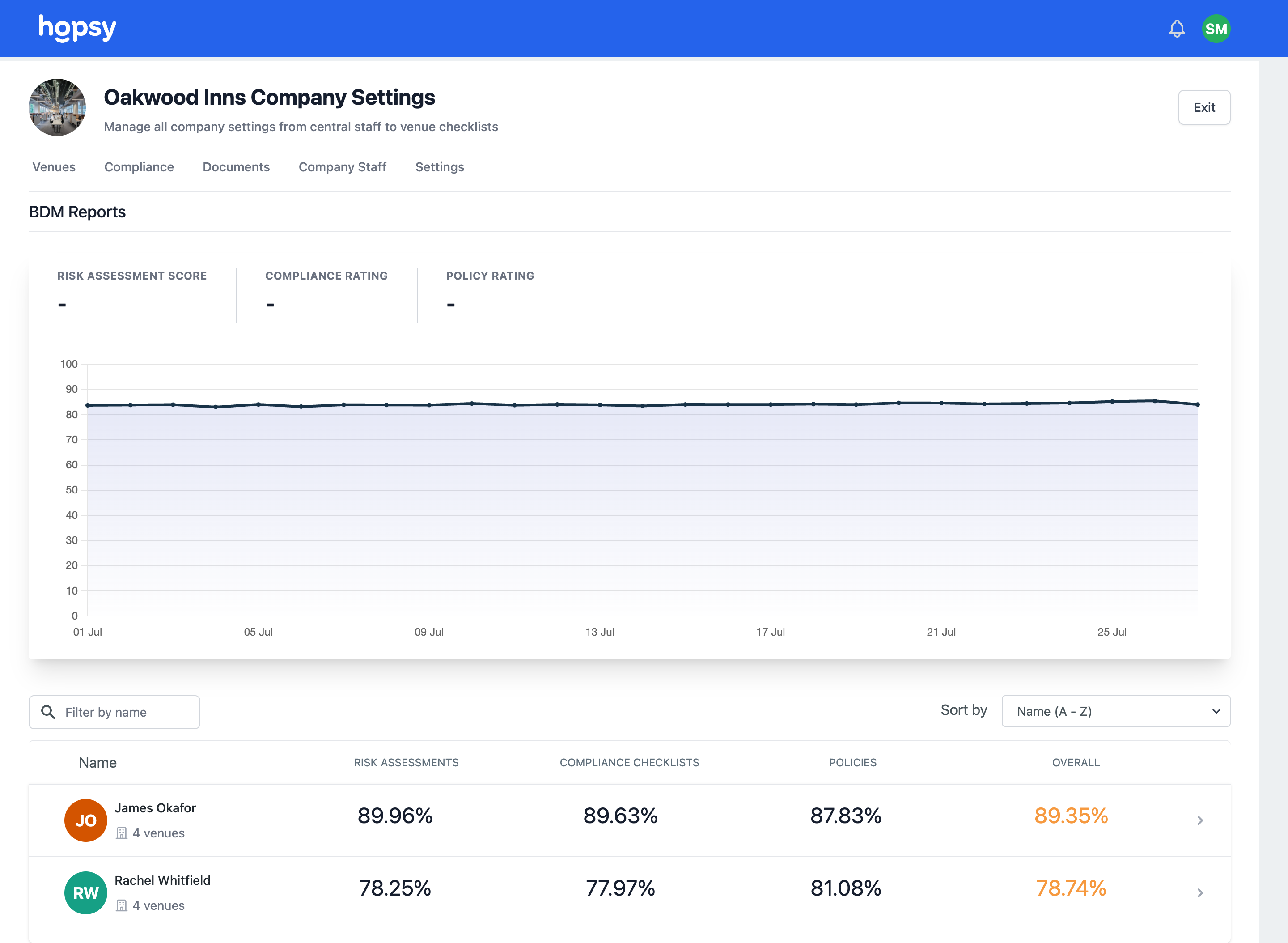This screenshot has height=943, width=1288.
Task: Switch to the Compliance tab
Action: pos(139,167)
